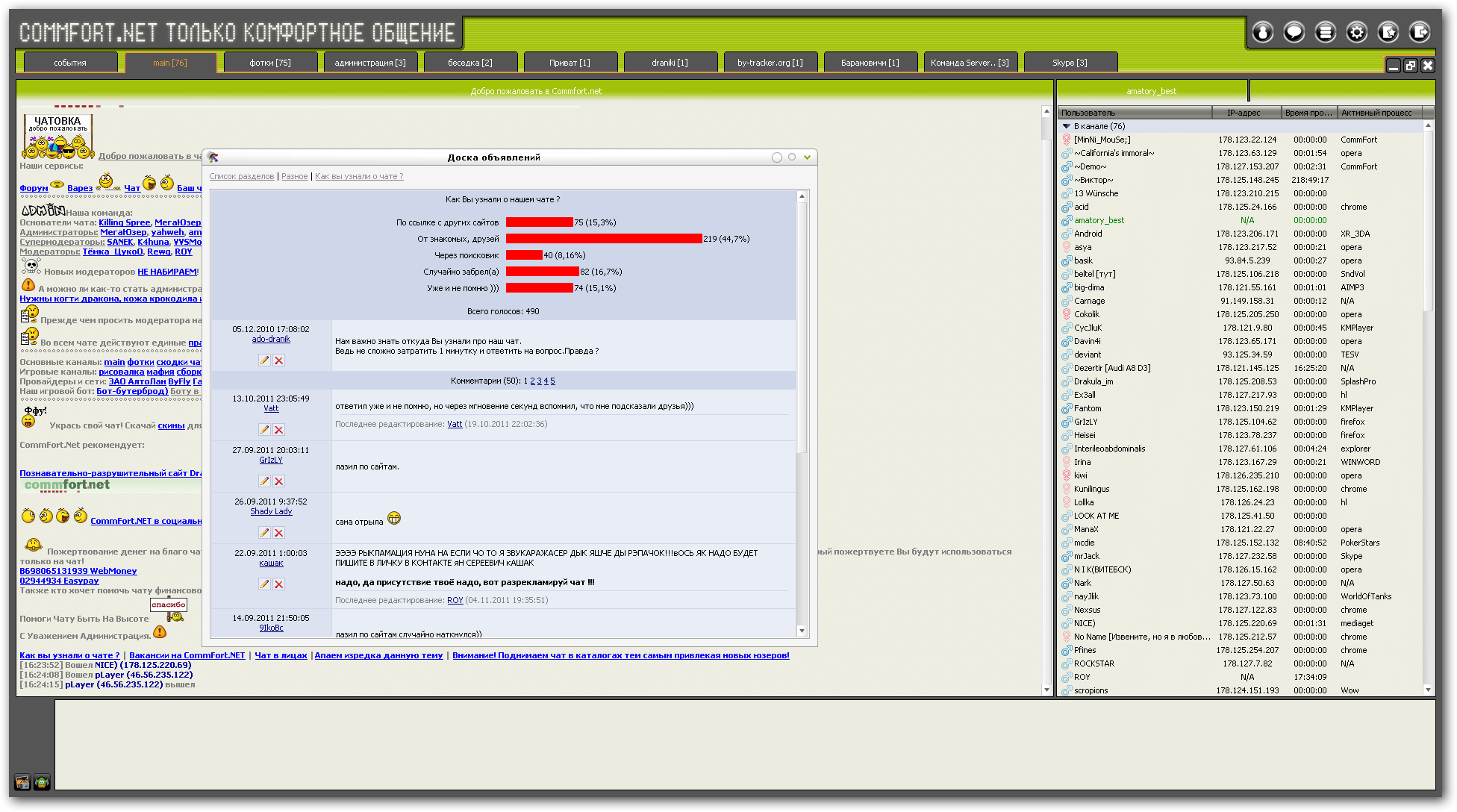Open the Команда Server.. [3] tab
This screenshot has height=812, width=1457.
[x=970, y=63]
